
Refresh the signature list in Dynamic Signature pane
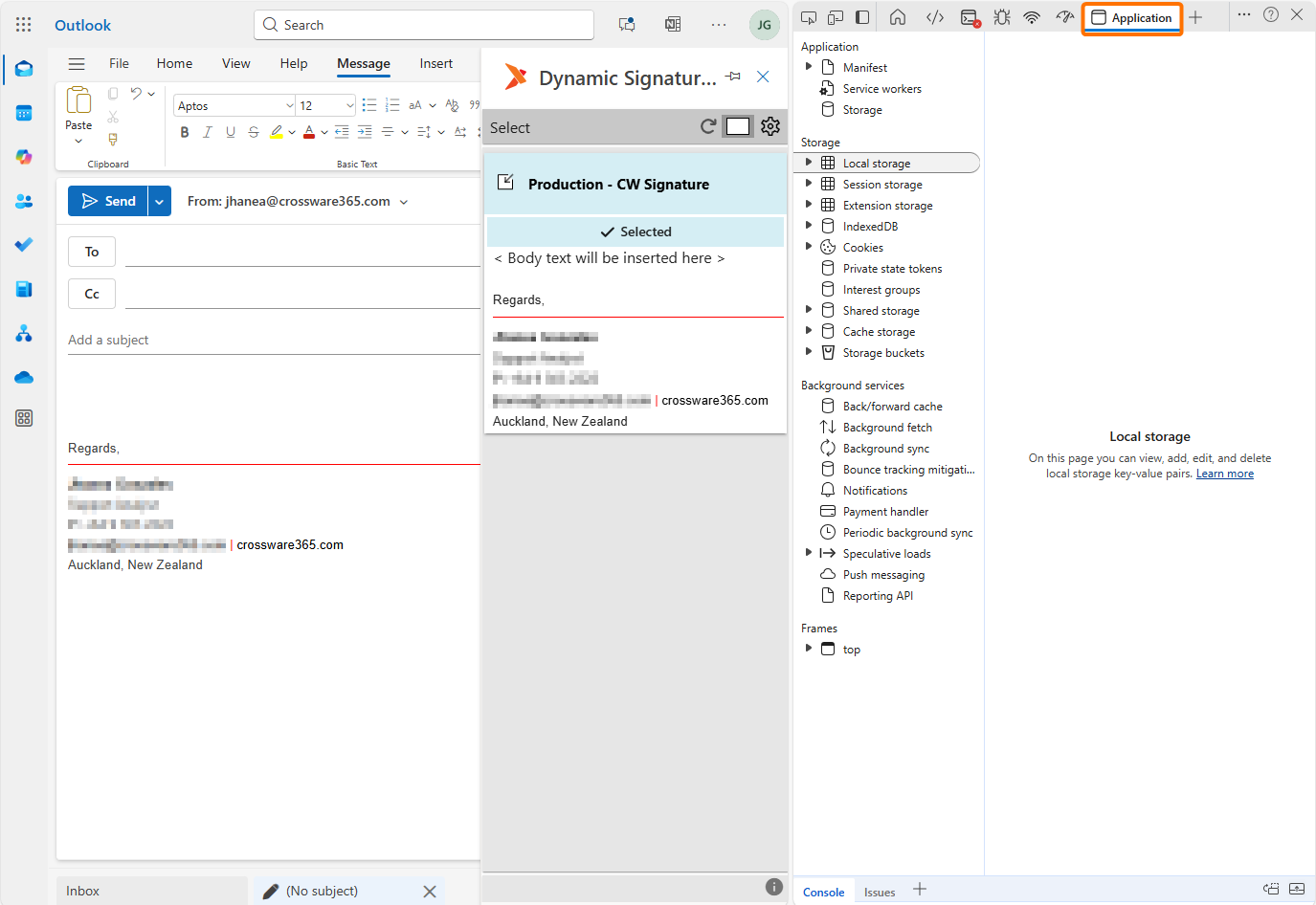pos(708,126)
